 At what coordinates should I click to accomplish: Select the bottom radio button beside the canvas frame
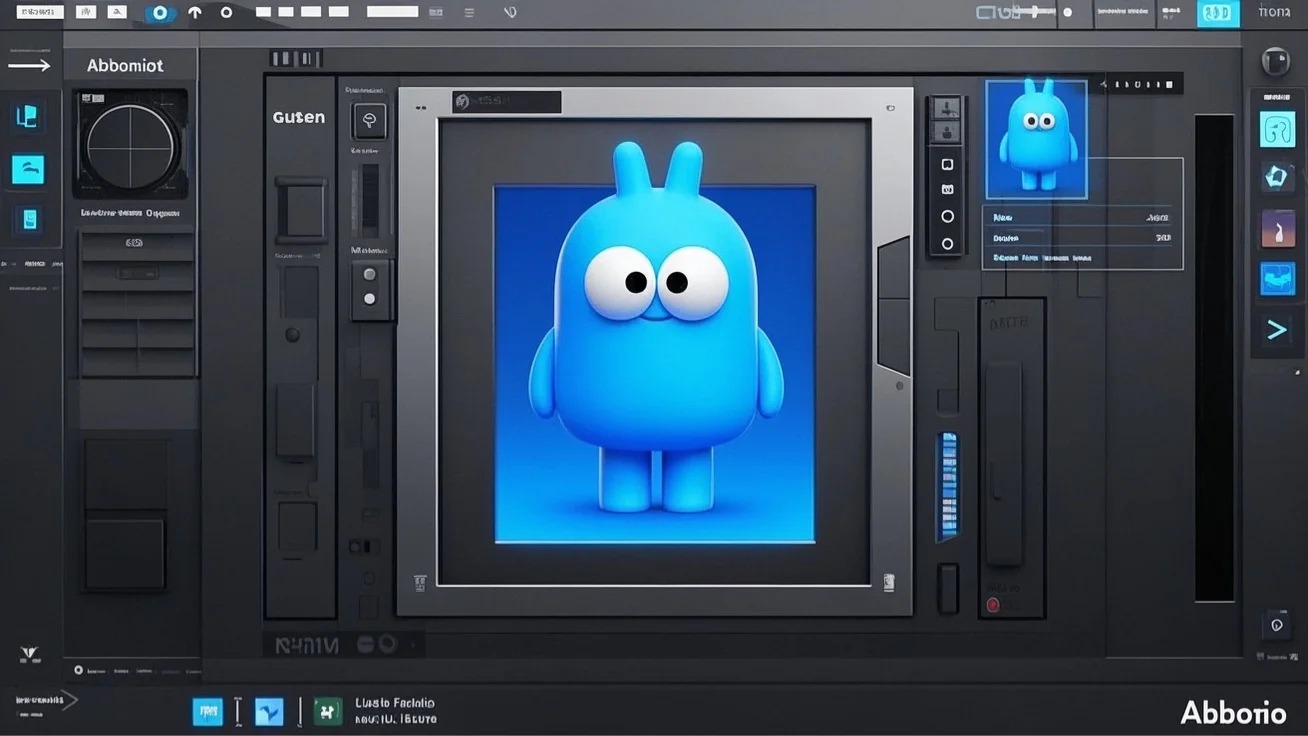946,243
